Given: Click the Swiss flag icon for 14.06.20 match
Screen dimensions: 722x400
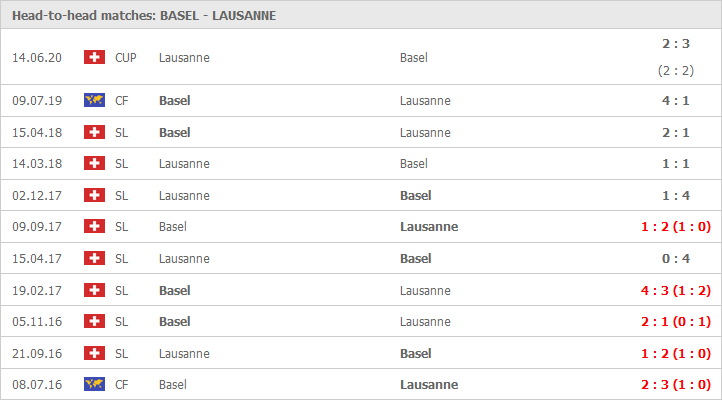Looking at the screenshot, I should [94, 57].
